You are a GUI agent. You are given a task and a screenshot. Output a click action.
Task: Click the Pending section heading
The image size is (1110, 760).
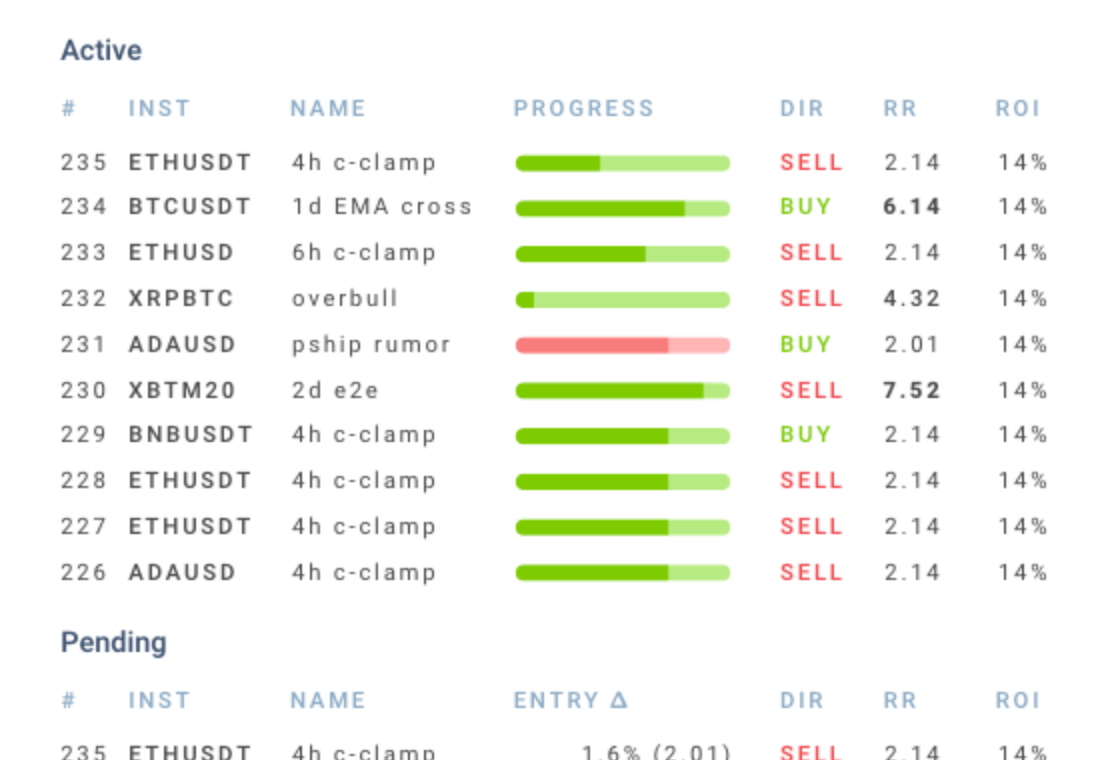click(x=113, y=642)
